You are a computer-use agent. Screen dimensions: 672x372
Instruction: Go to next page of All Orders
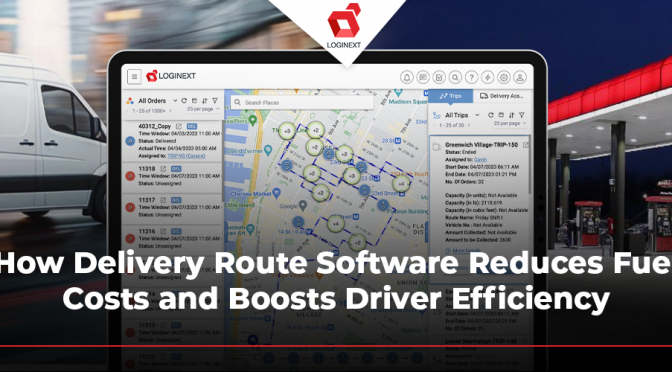click(x=171, y=111)
